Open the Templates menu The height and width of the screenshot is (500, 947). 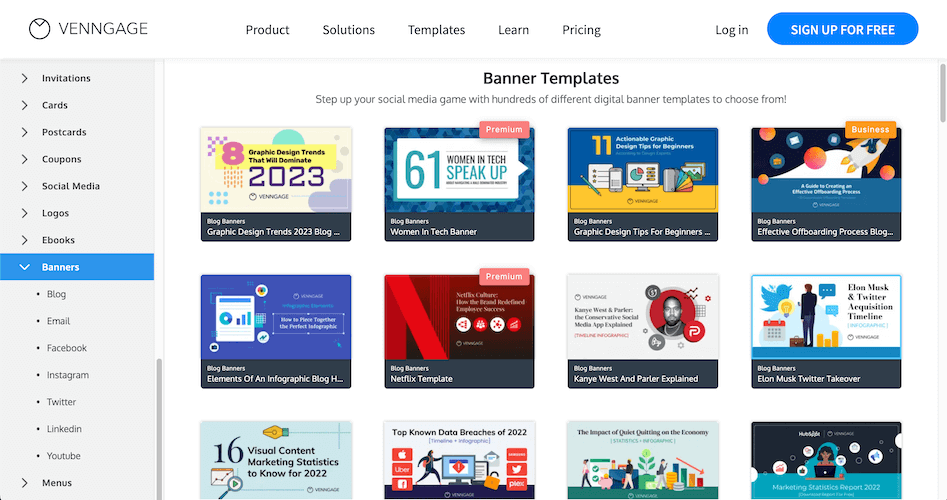tap(437, 30)
